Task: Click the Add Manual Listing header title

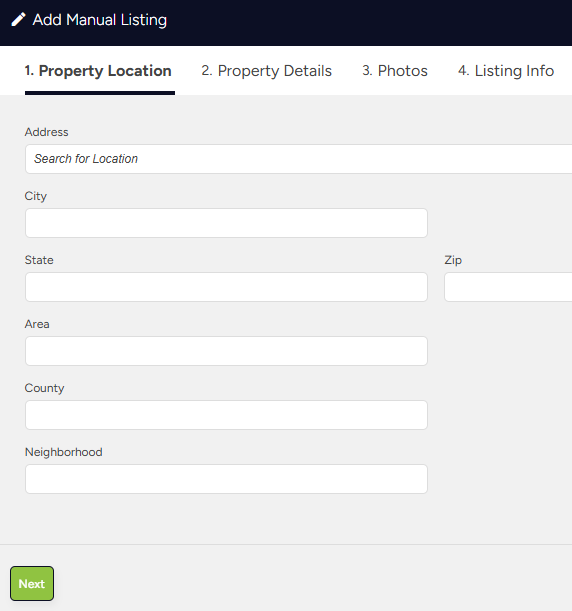Action: 100,20
